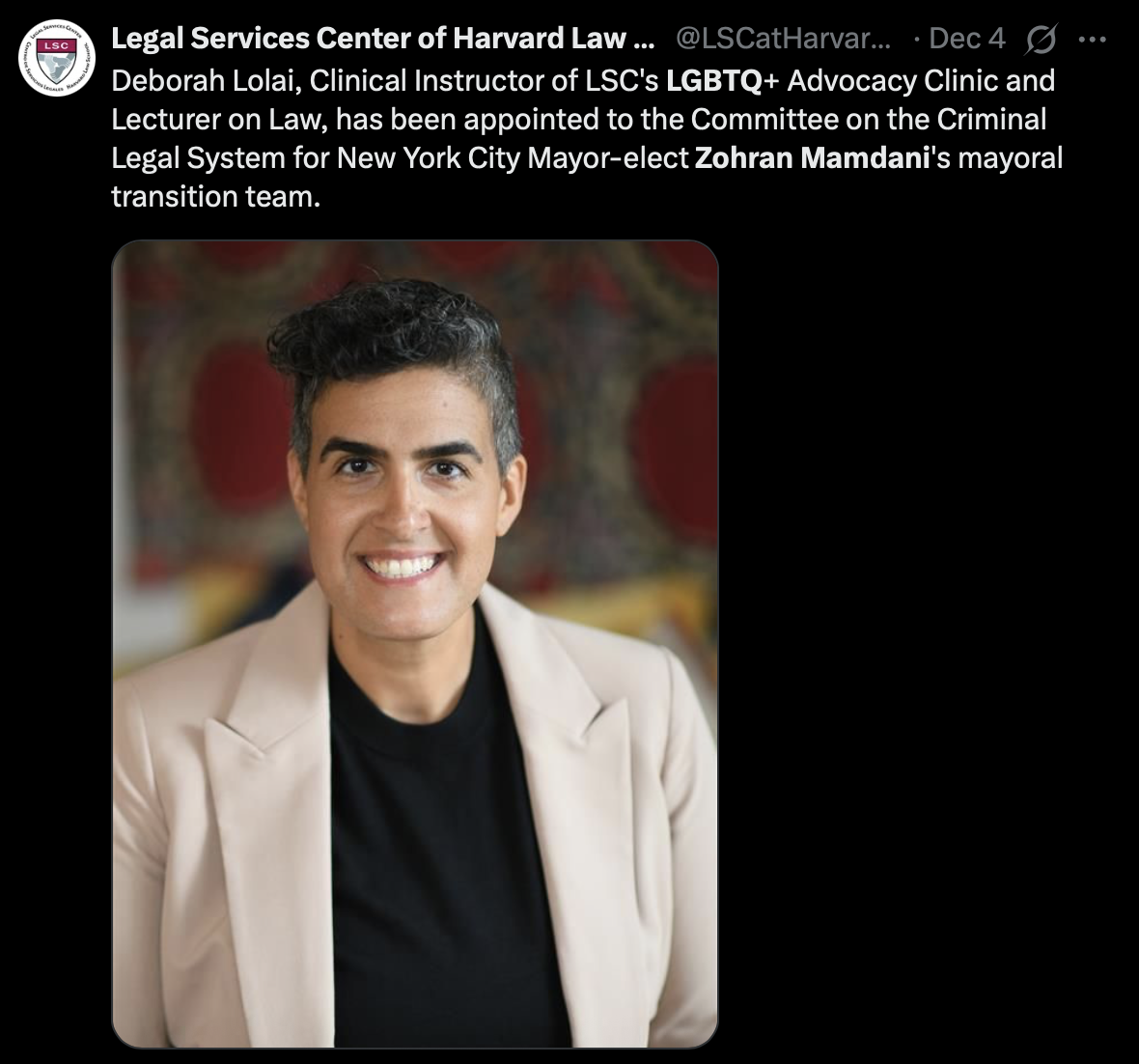Enlarge the attached portrait photo

coord(415,644)
